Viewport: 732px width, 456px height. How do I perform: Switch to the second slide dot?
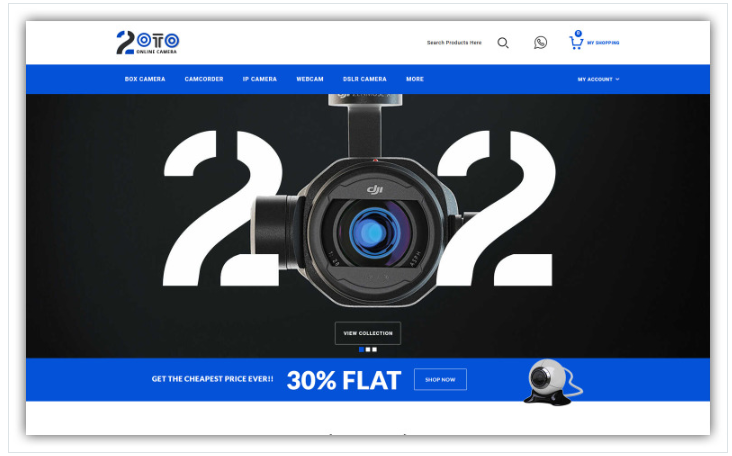pyautogui.click(x=368, y=349)
